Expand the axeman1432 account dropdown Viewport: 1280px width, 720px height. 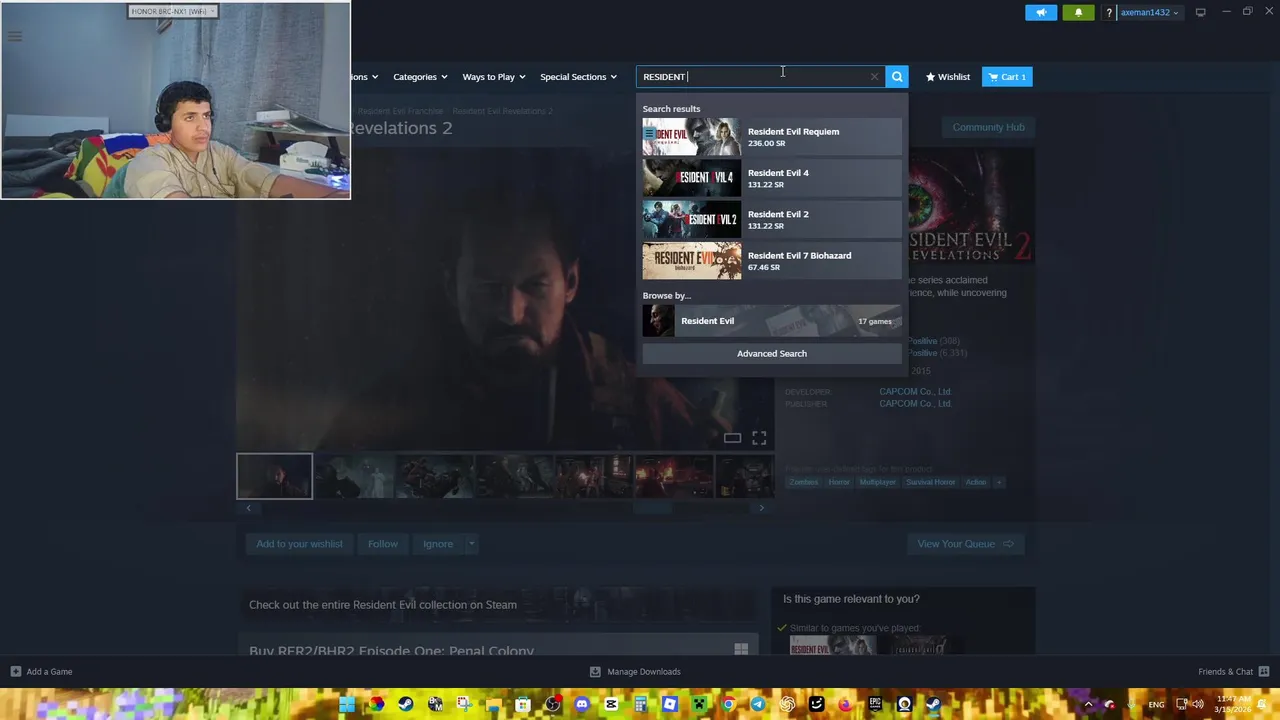(1149, 13)
